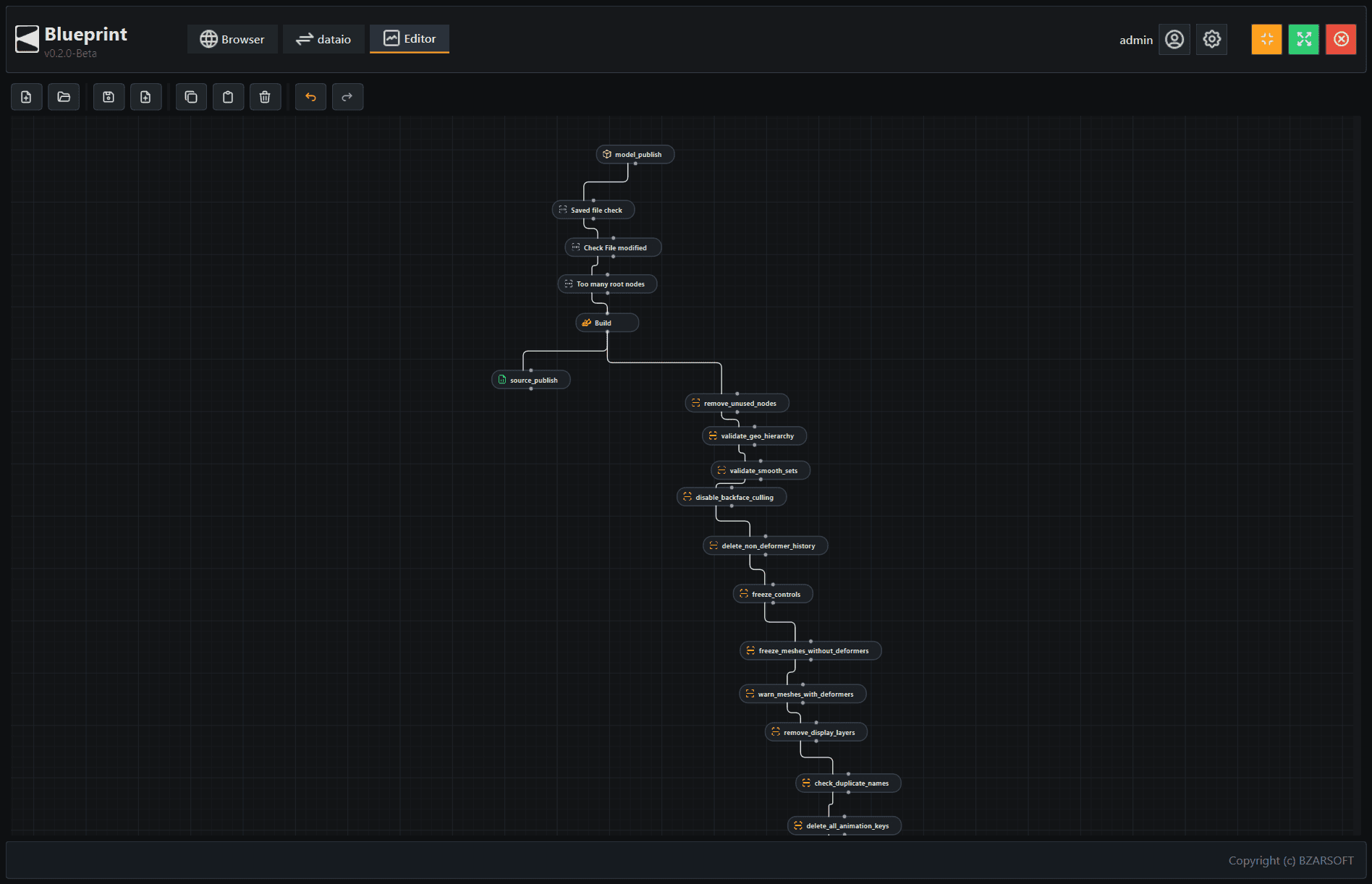This screenshot has width=1372, height=884.
Task: Click the open folder toolbar icon
Action: pyautogui.click(x=64, y=97)
